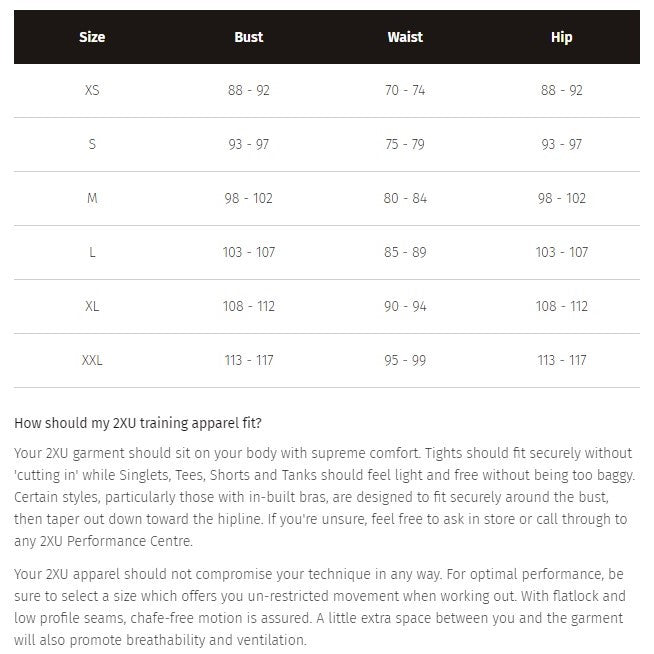Click the waist value 70 - 74
The height and width of the screenshot is (654, 654).
coord(405,90)
